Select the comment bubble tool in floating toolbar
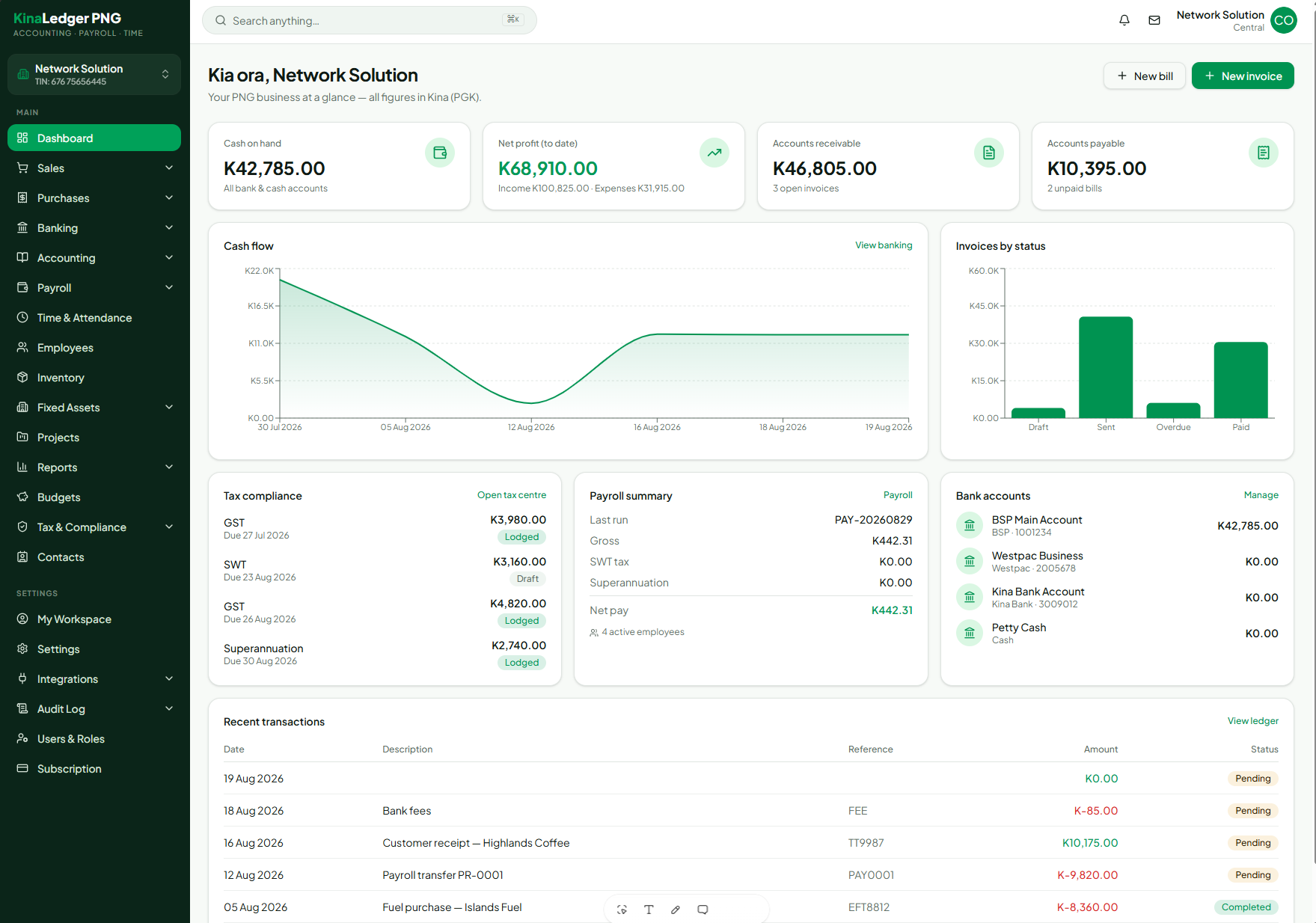Viewport: 1316px width, 923px height. (x=703, y=910)
